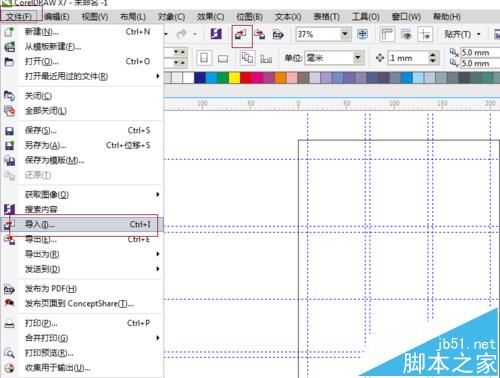Choose Save As menu item
This screenshot has width=500, height=378.
click(82, 145)
